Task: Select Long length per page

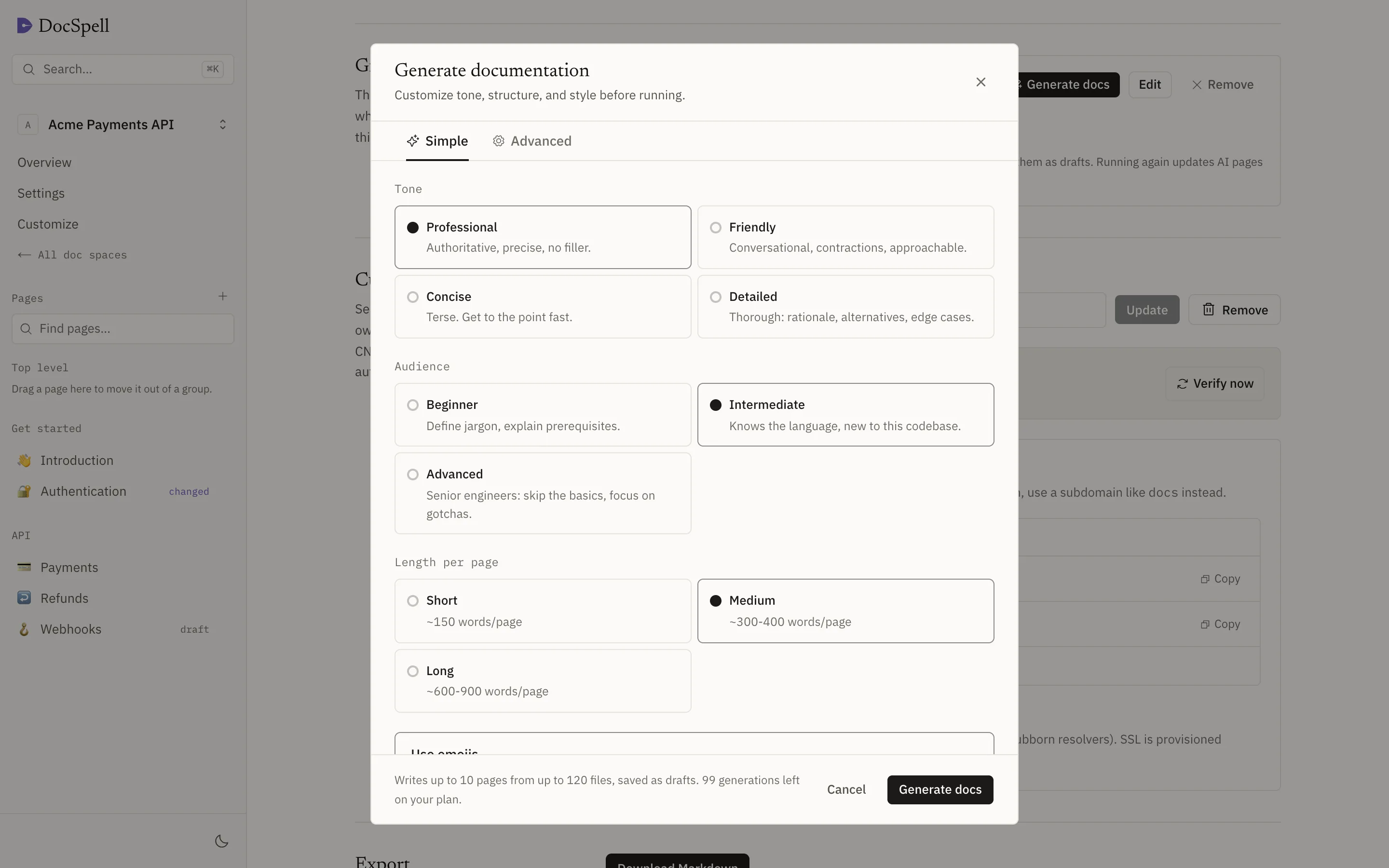Action: click(543, 681)
